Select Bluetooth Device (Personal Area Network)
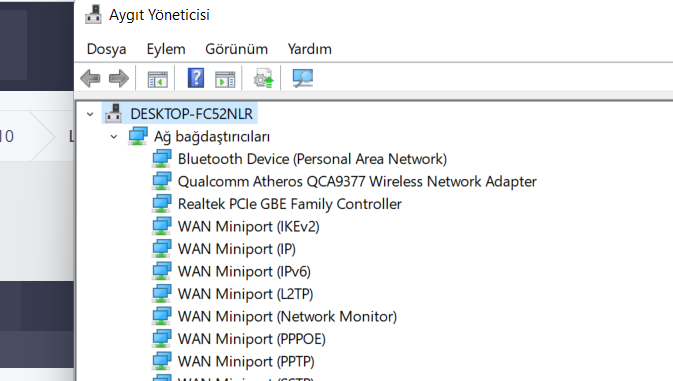Image resolution: width=673 pixels, height=381 pixels. click(312, 159)
